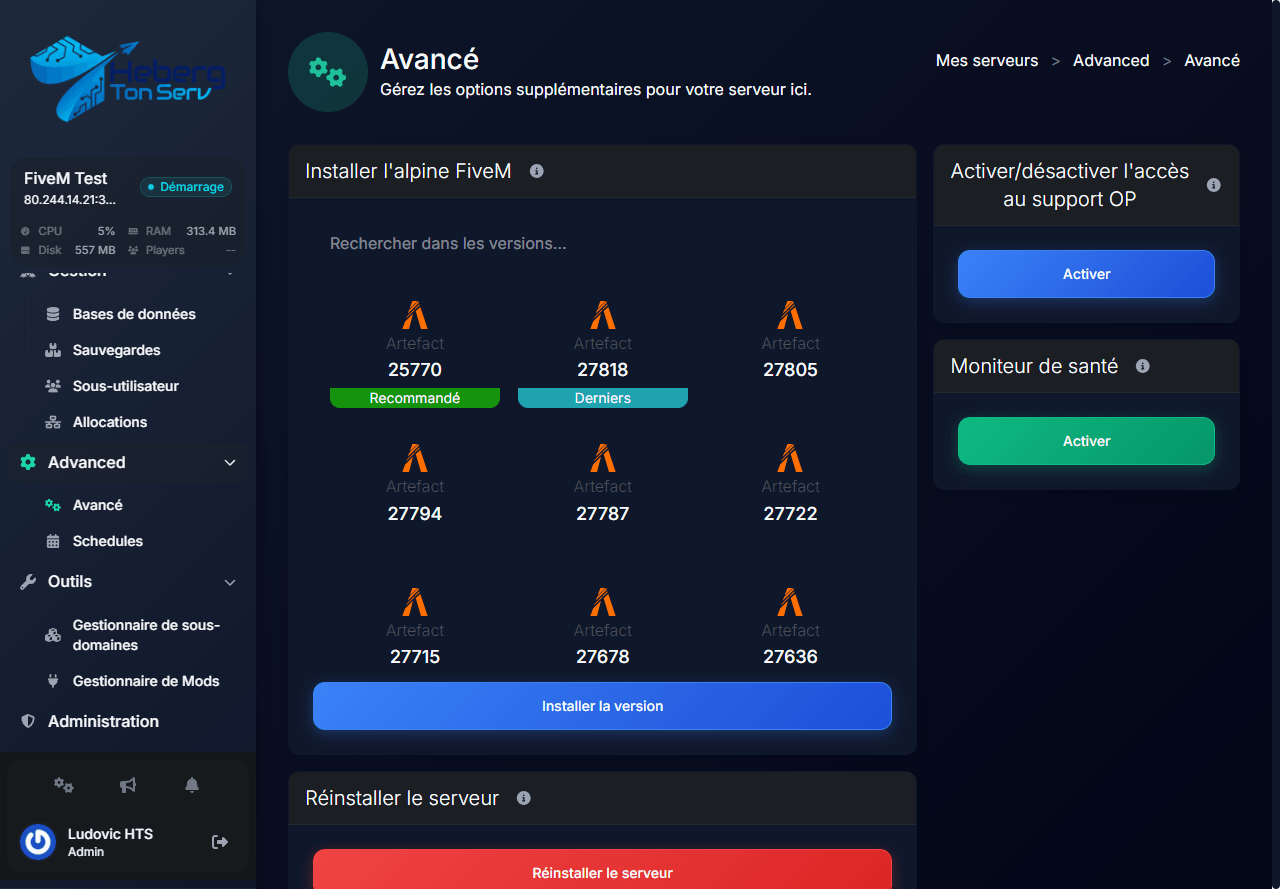Screen dimensions: 1280x889
Task: Click the Administration shield icon
Action: 28,721
